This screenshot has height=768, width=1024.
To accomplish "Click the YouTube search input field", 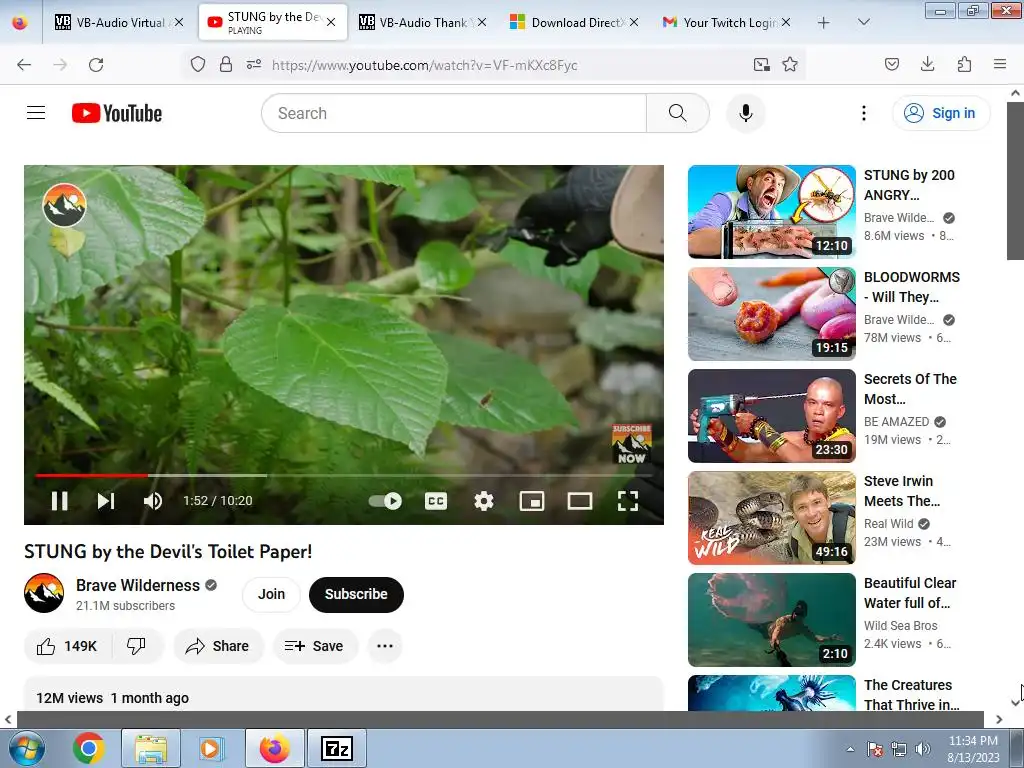I will (454, 113).
